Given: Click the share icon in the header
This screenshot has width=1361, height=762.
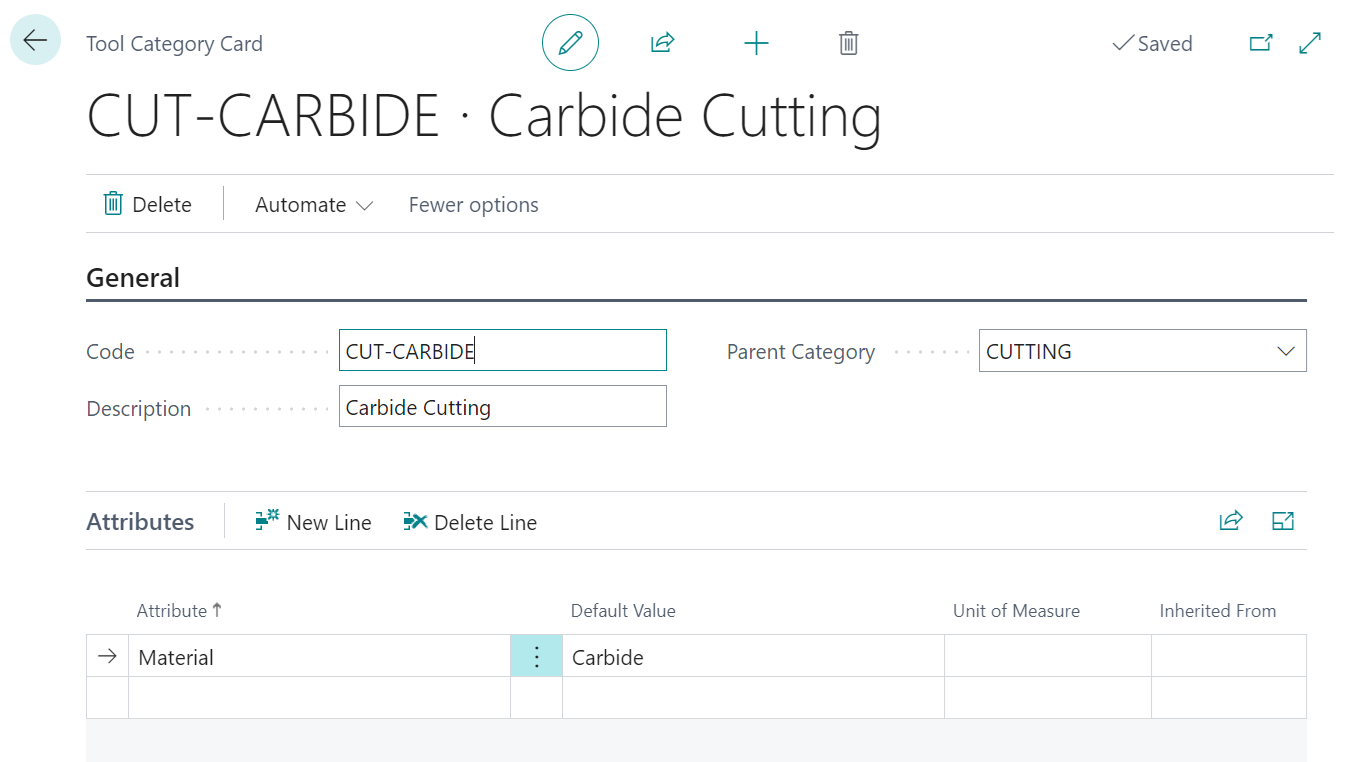Looking at the screenshot, I should [x=662, y=43].
